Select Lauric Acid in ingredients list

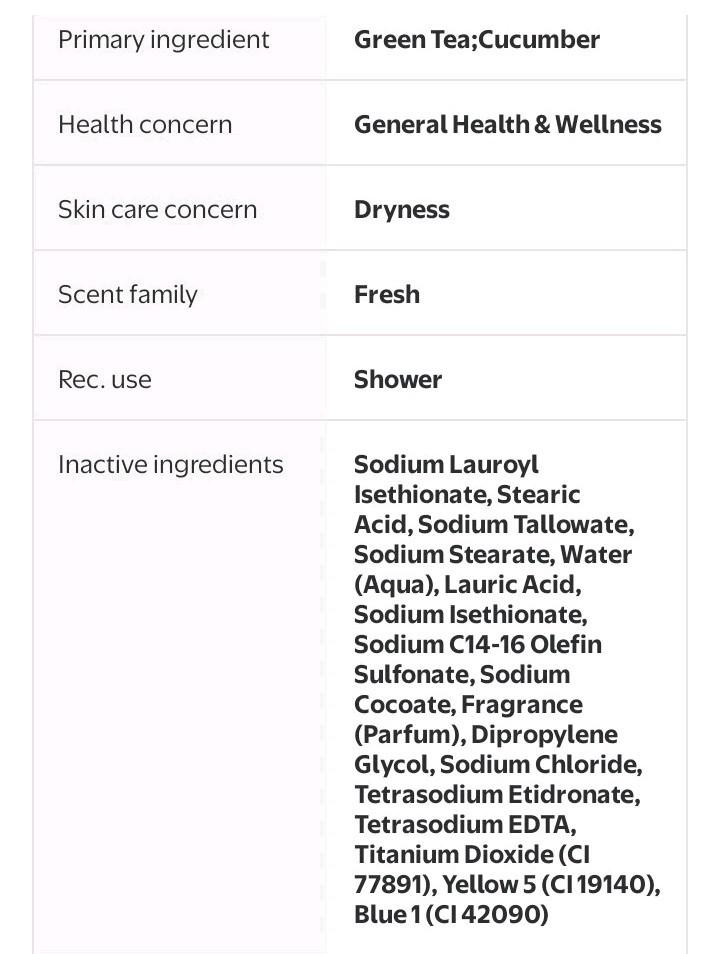coord(512,585)
